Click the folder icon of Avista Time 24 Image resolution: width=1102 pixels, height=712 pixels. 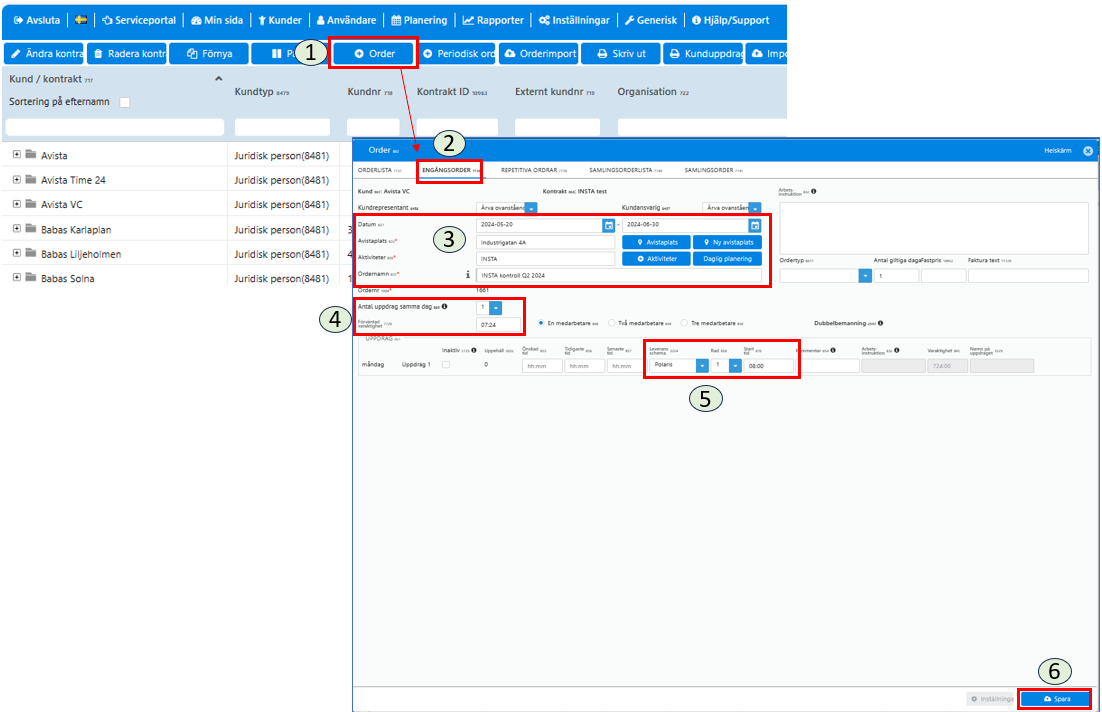(x=31, y=179)
